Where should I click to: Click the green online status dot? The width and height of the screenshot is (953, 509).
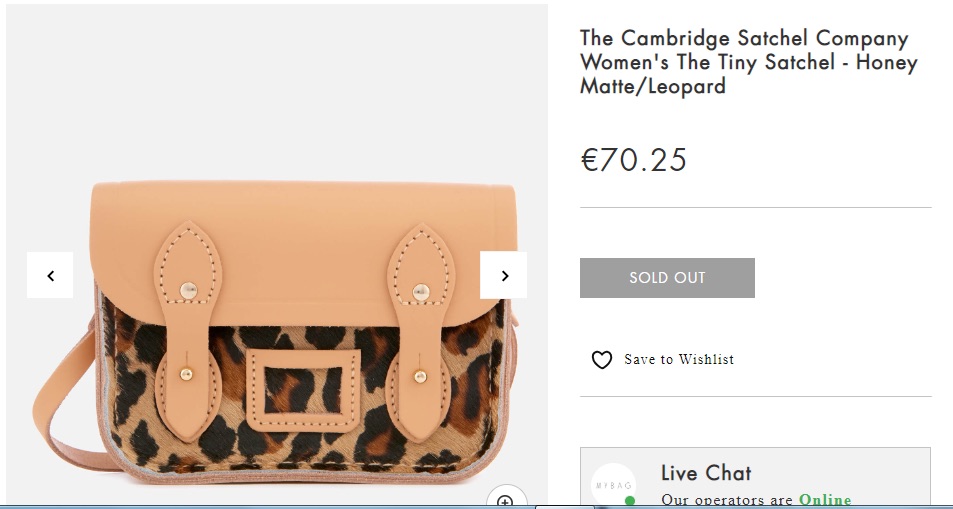(630, 501)
